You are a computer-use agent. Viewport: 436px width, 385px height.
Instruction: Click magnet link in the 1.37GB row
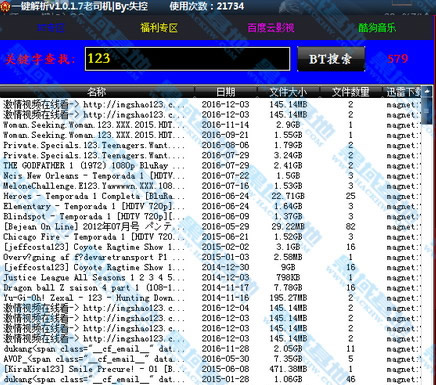[x=404, y=217]
